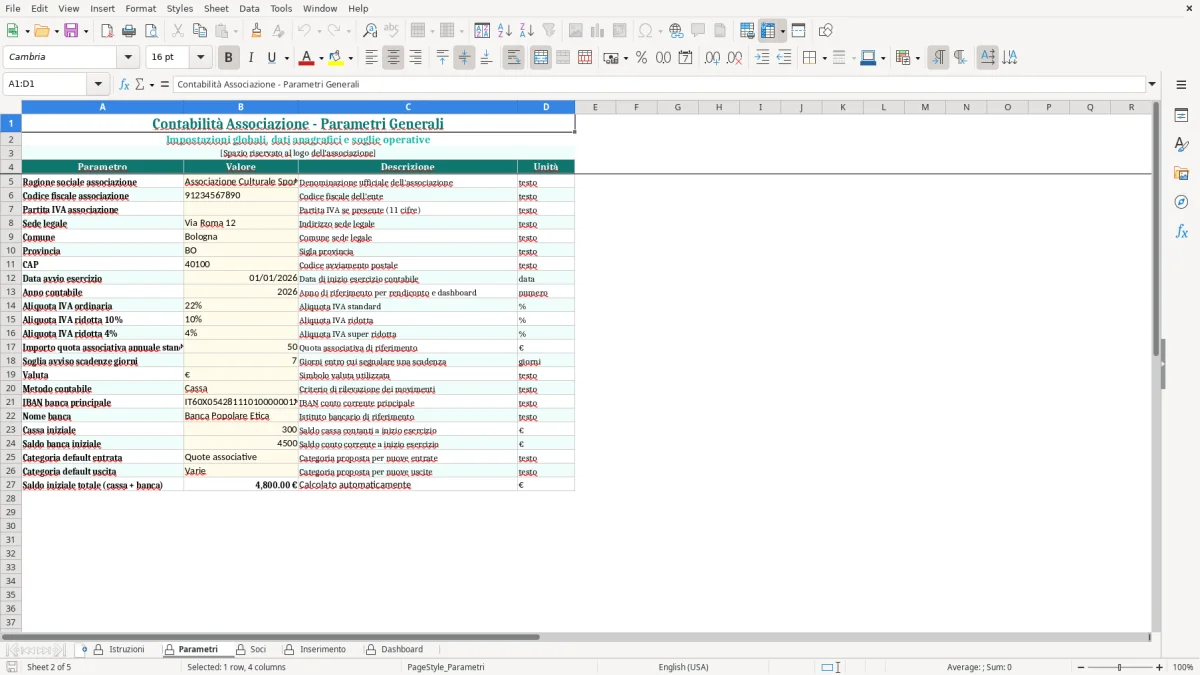Viewport: 1200px width, 675px height.
Task: Align text right
Action: point(415,58)
